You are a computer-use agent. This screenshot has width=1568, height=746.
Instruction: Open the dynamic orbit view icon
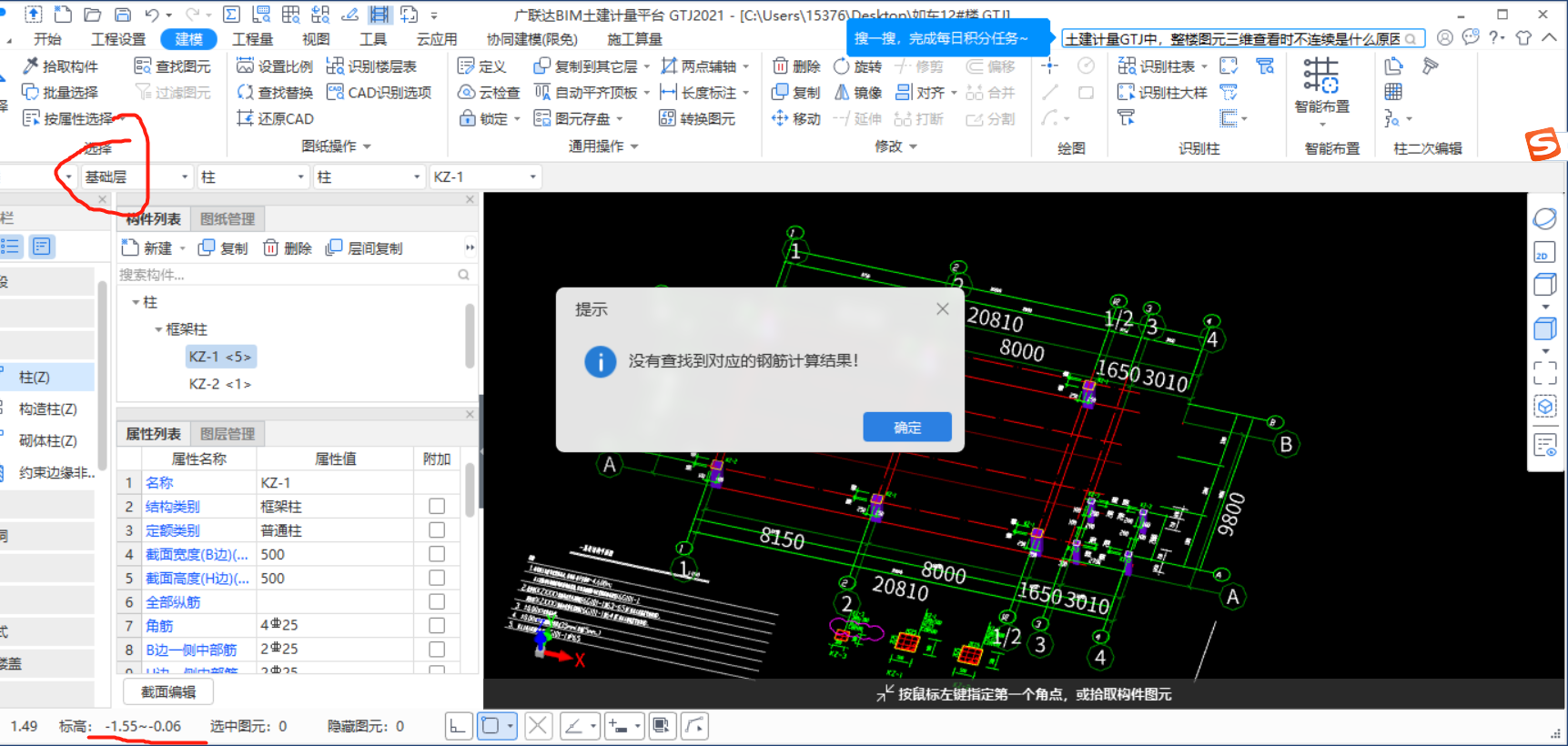(1544, 218)
